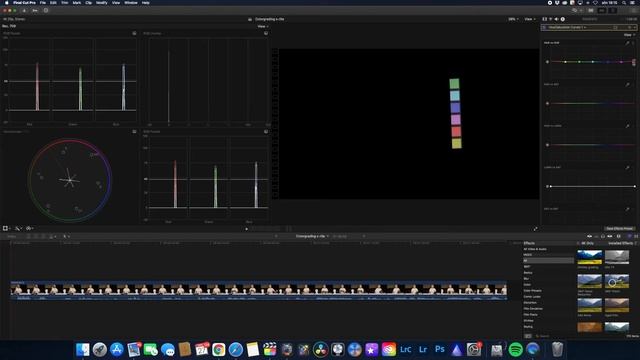Open the background tasks icon

[x=46, y=11]
